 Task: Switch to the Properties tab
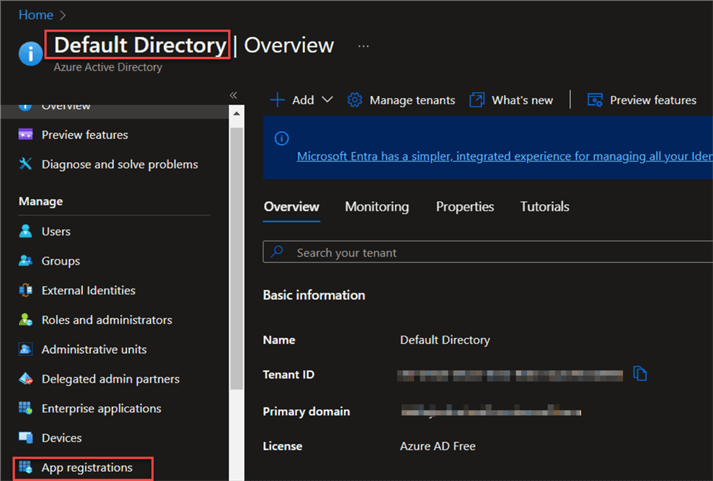[x=464, y=207]
